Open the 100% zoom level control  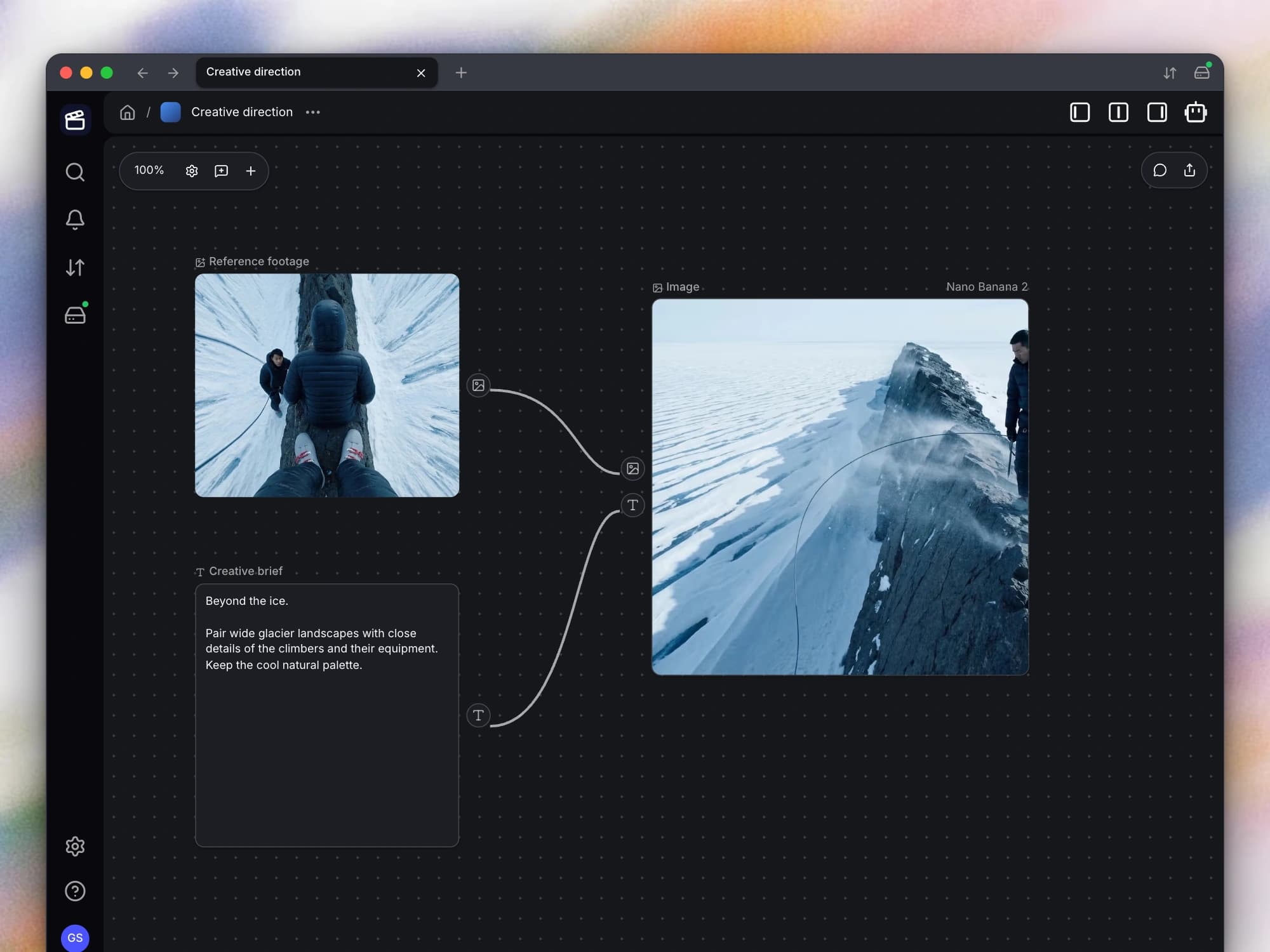tap(149, 170)
